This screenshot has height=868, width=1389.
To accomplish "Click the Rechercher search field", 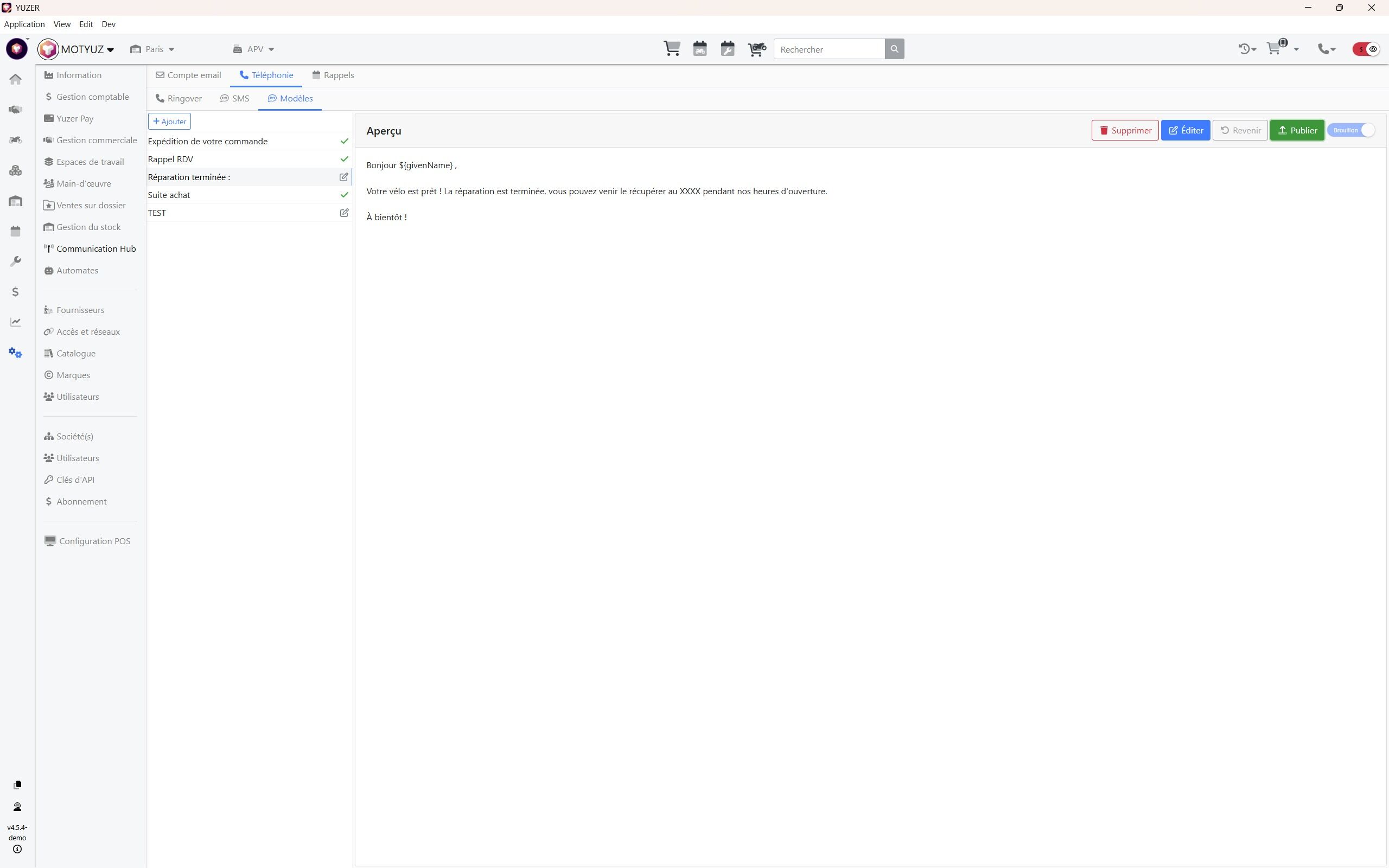I will (829, 49).
